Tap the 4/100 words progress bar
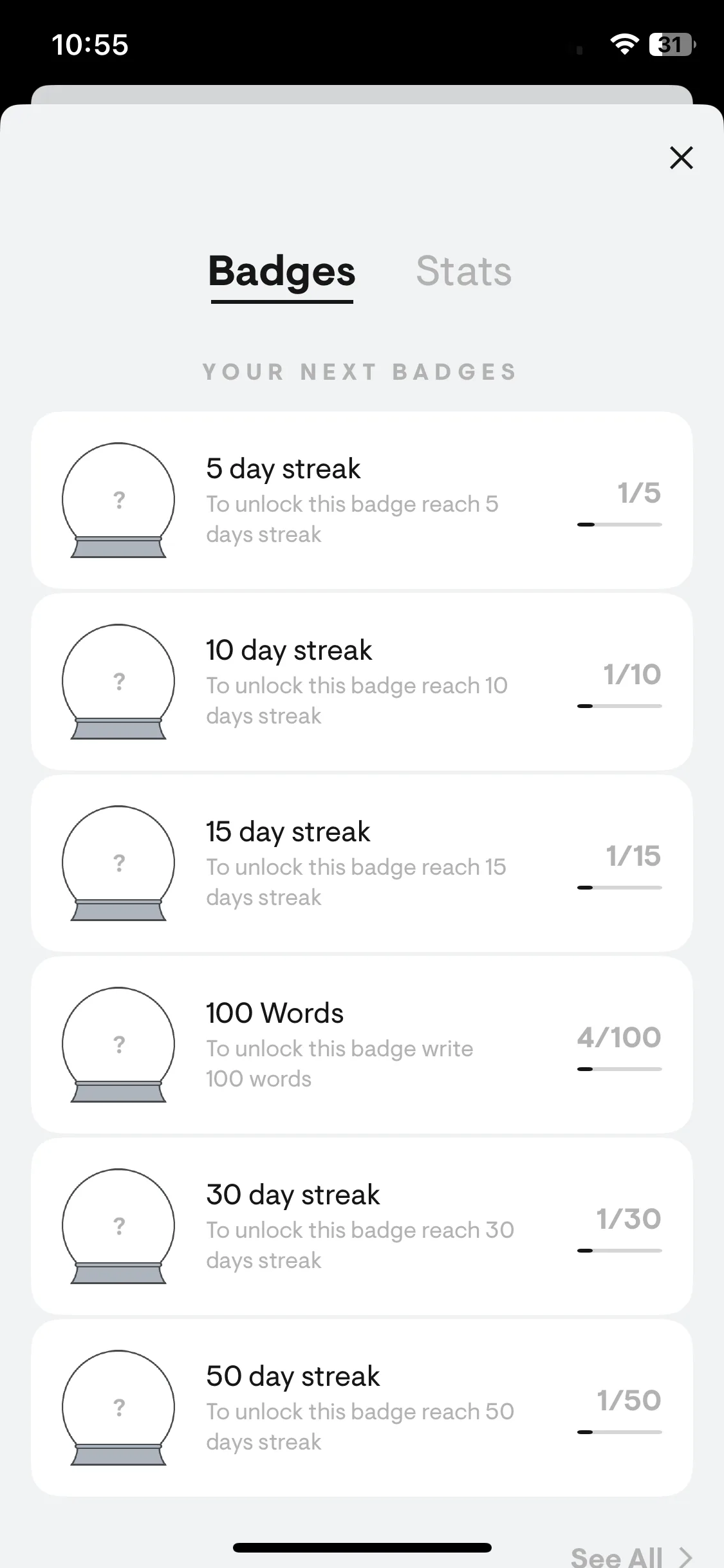This screenshot has width=724, height=1568. 619,1069
